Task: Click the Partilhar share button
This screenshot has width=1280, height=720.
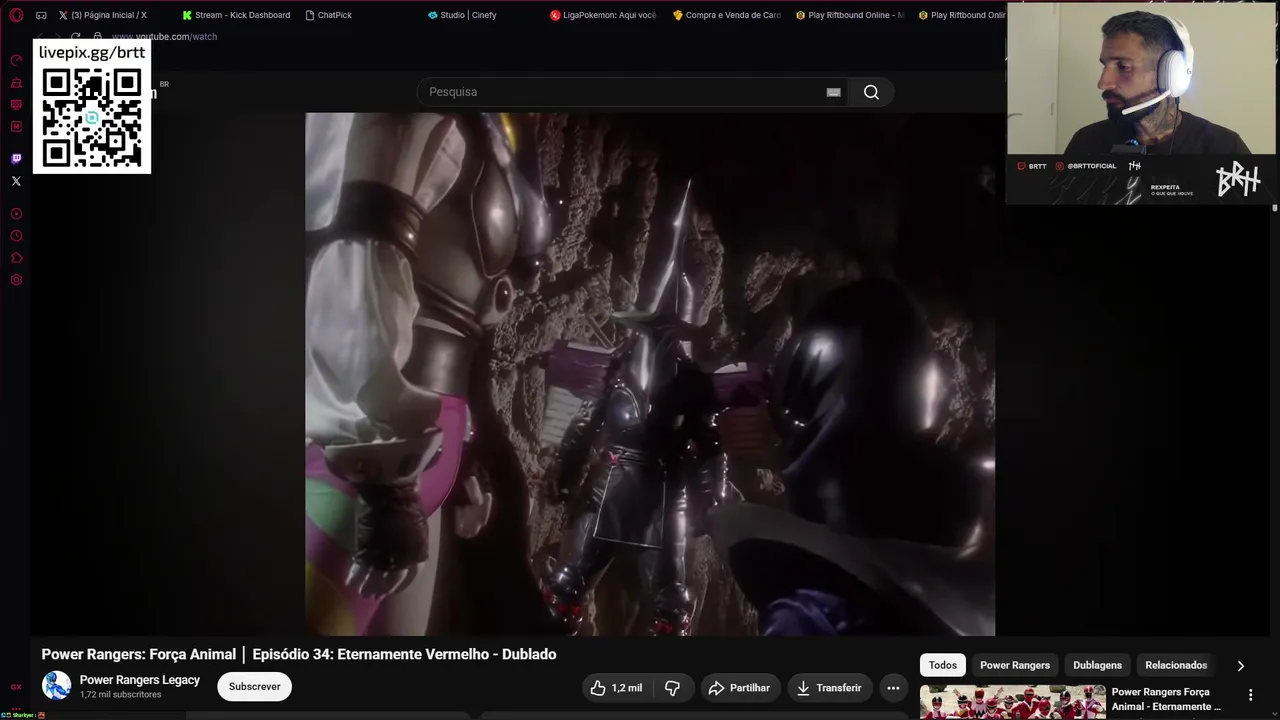Action: [739, 688]
